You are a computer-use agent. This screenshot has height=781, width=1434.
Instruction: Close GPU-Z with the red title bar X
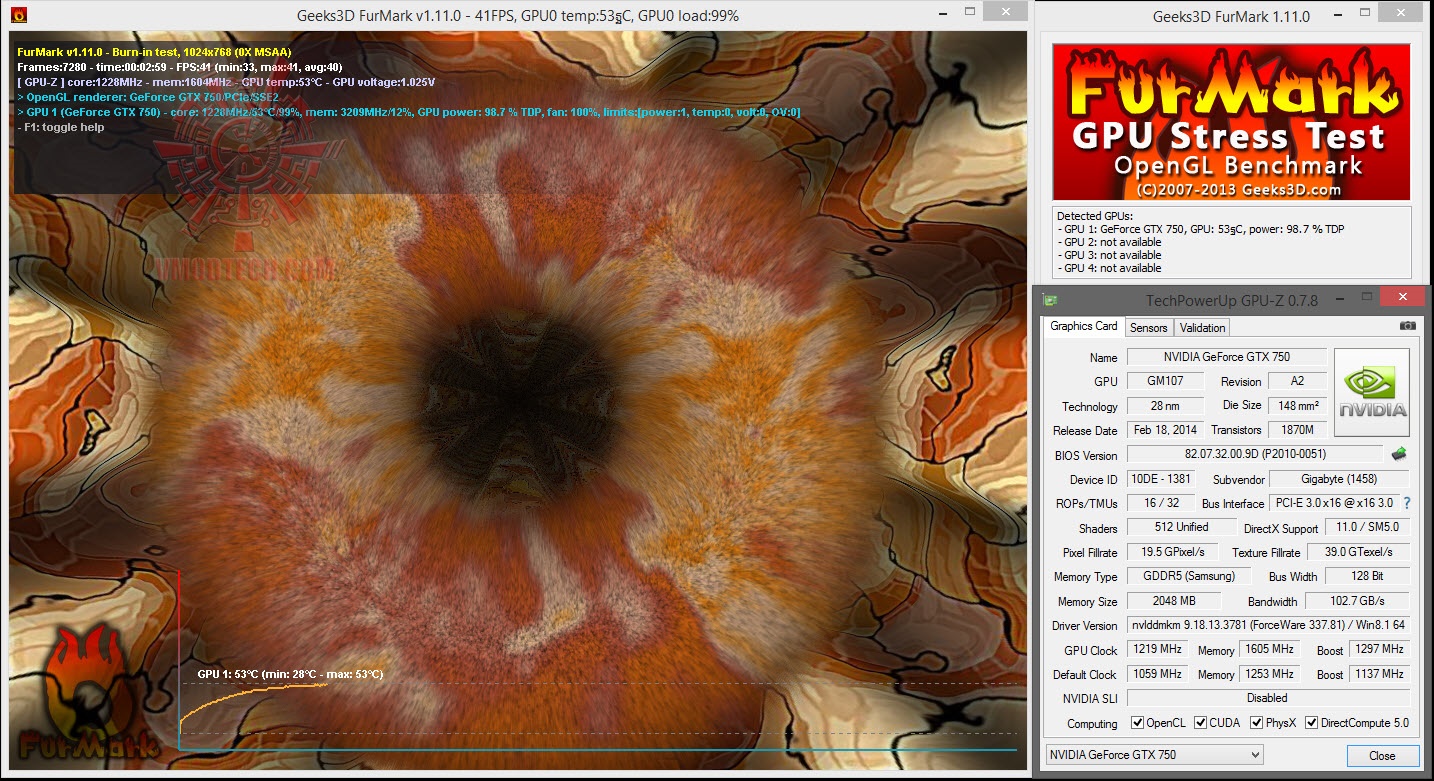pyautogui.click(x=1402, y=297)
